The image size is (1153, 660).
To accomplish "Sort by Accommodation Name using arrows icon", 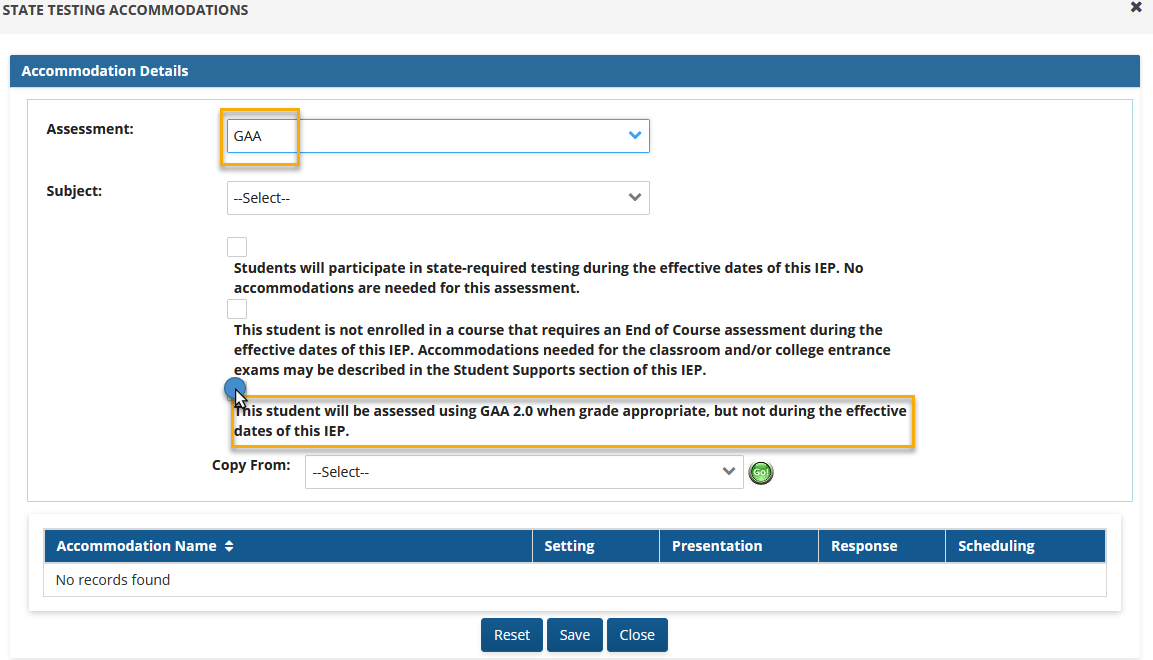I will (229, 546).
